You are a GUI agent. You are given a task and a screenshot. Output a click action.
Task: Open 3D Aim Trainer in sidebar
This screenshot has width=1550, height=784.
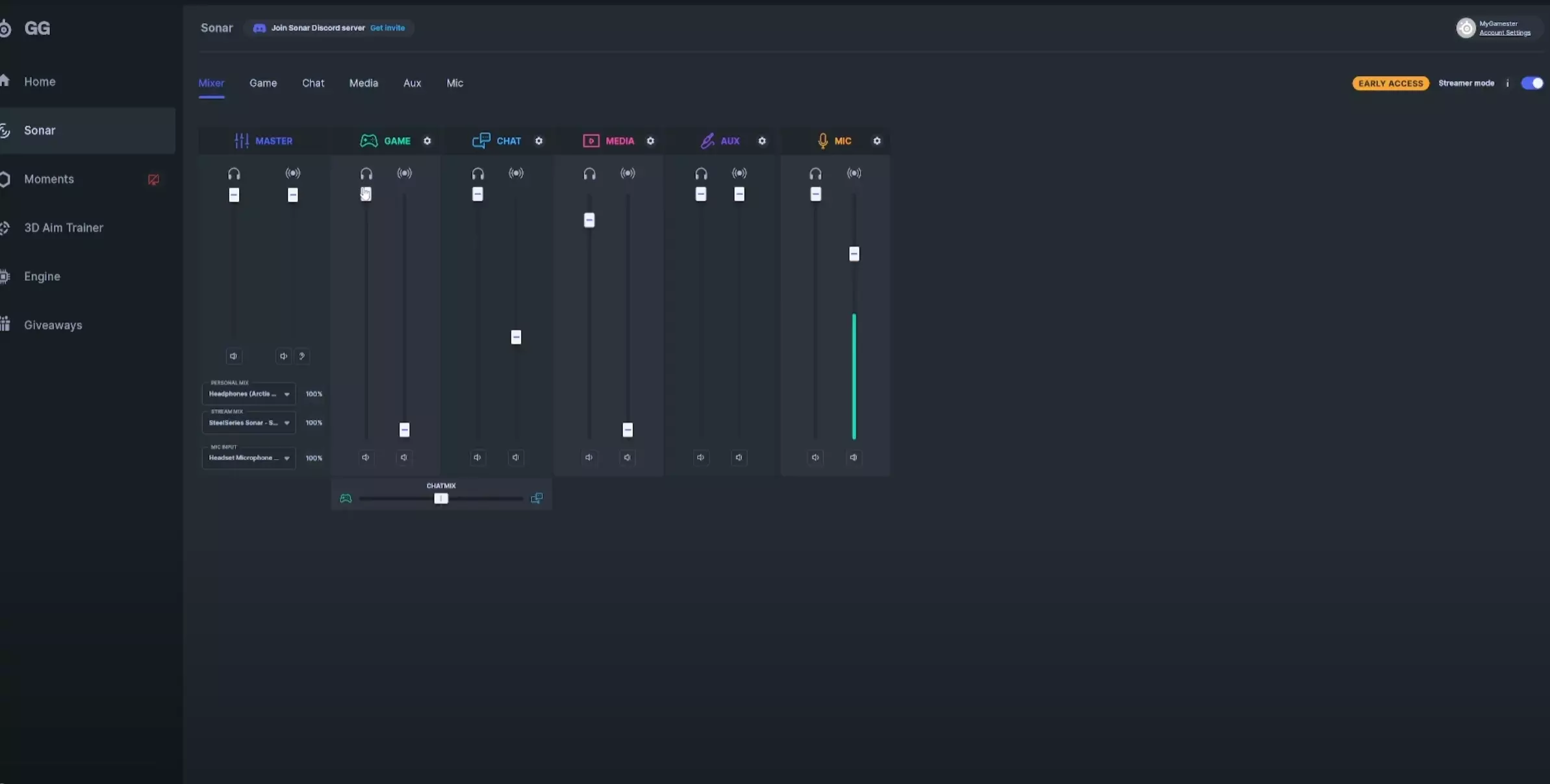click(64, 228)
